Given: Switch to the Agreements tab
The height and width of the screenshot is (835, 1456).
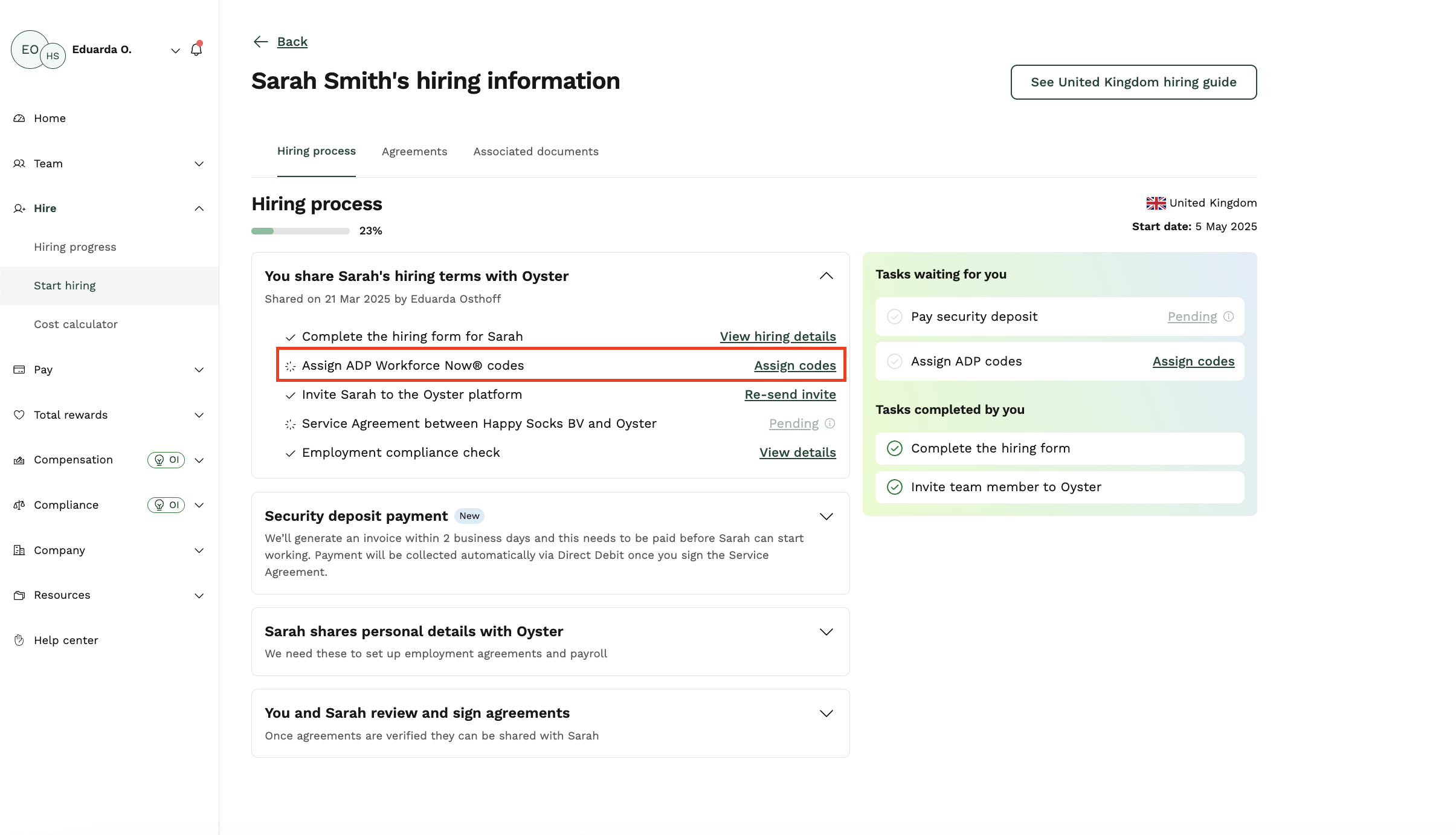Looking at the screenshot, I should pyautogui.click(x=414, y=151).
